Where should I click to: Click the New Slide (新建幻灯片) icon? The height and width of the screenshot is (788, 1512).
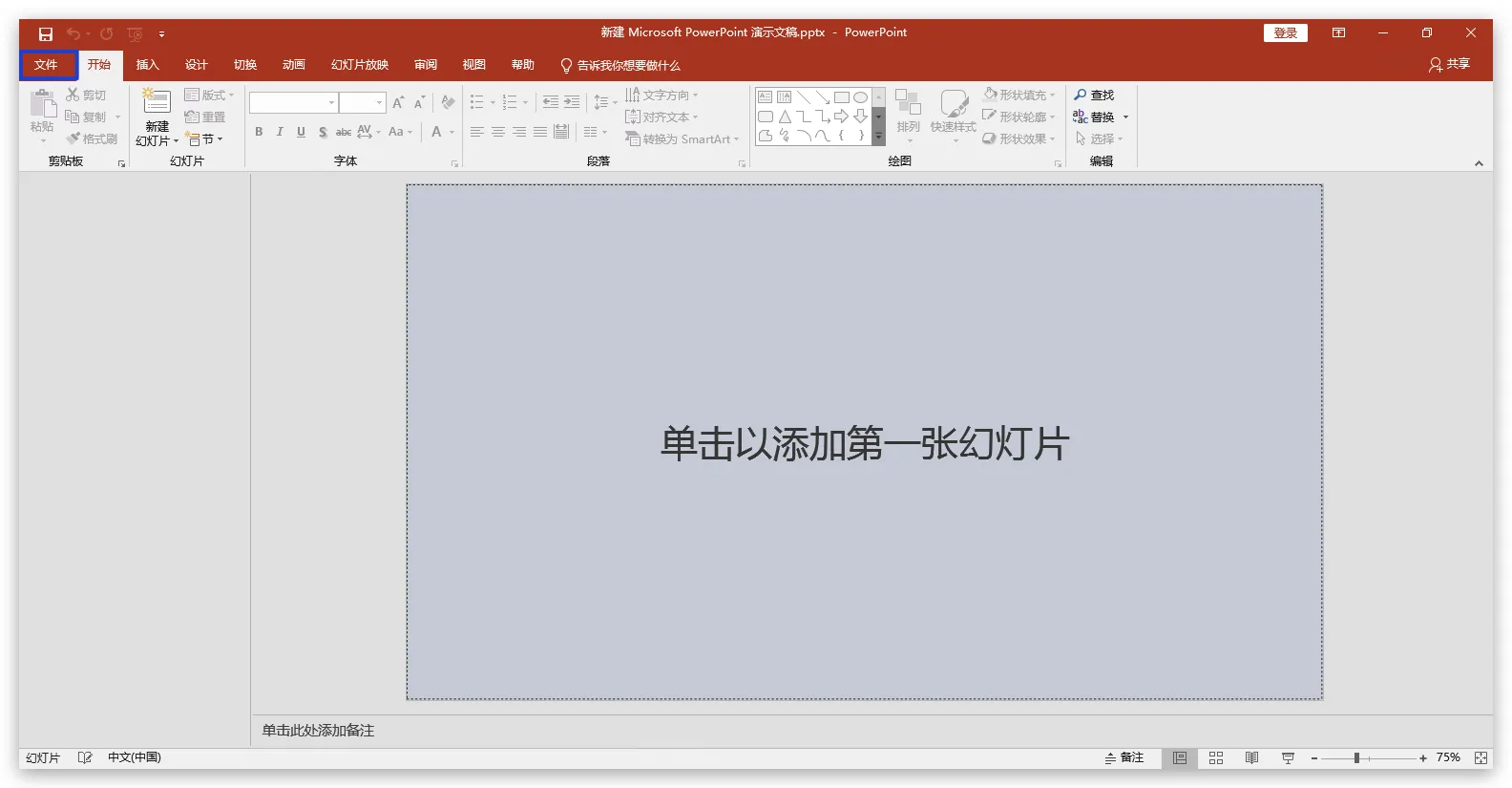157,103
